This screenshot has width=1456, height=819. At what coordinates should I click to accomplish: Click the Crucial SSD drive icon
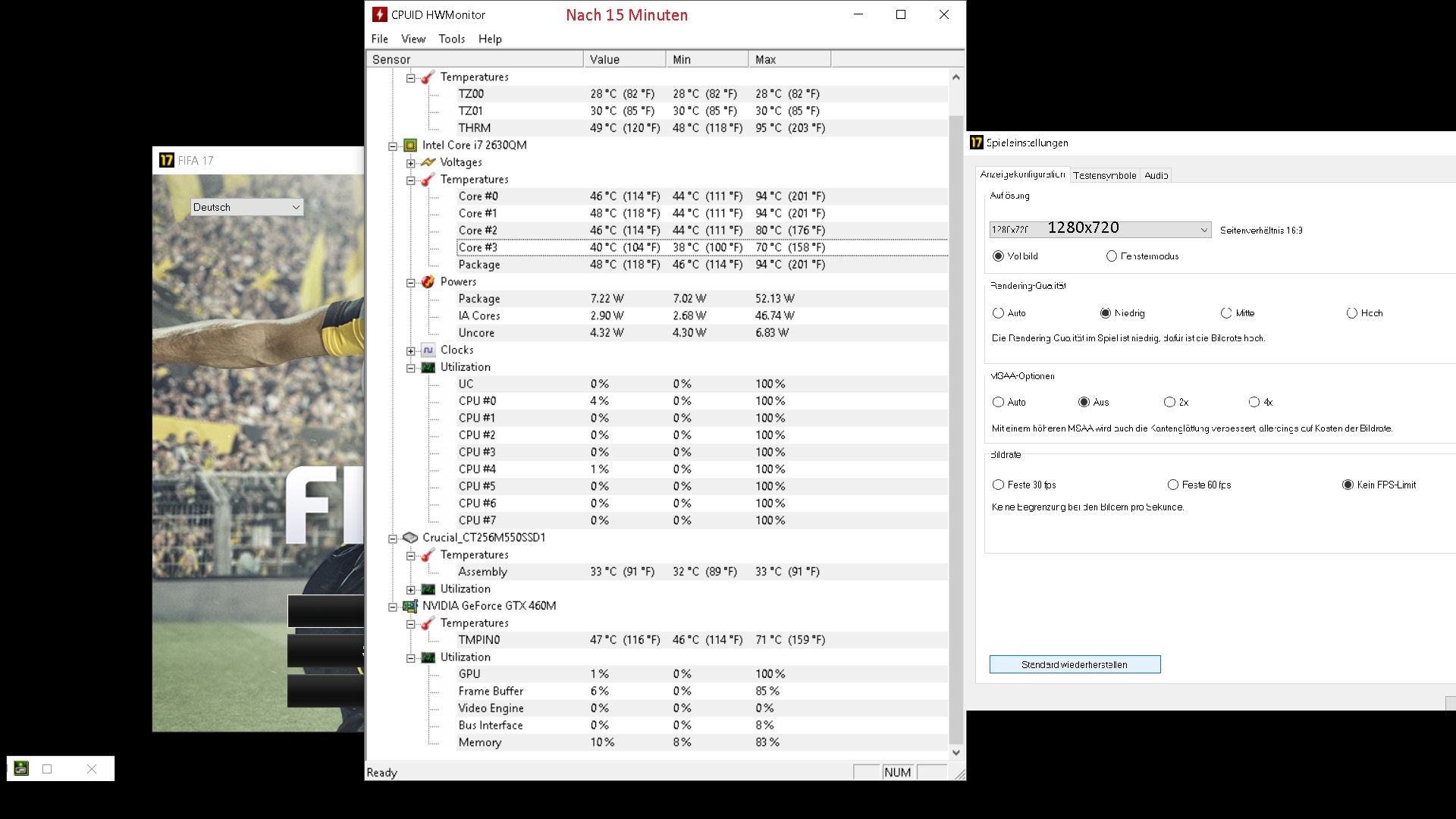click(x=410, y=538)
